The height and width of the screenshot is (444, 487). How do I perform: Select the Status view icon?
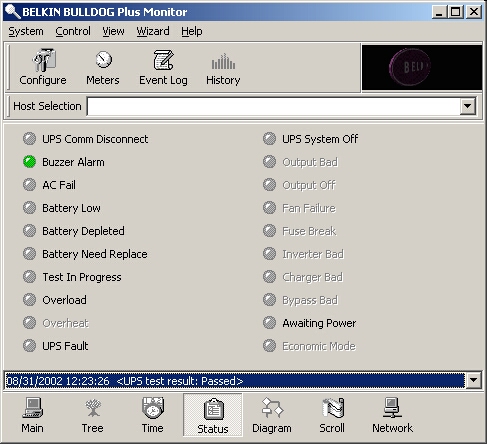213,415
